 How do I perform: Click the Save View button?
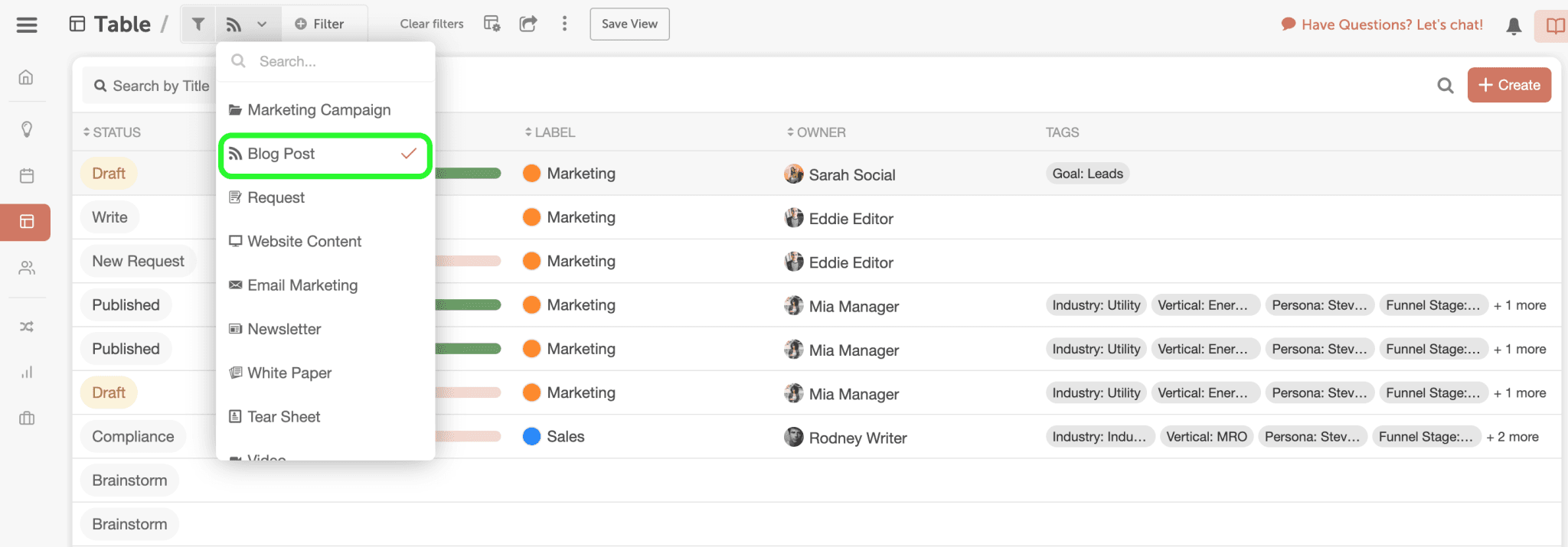tap(629, 24)
